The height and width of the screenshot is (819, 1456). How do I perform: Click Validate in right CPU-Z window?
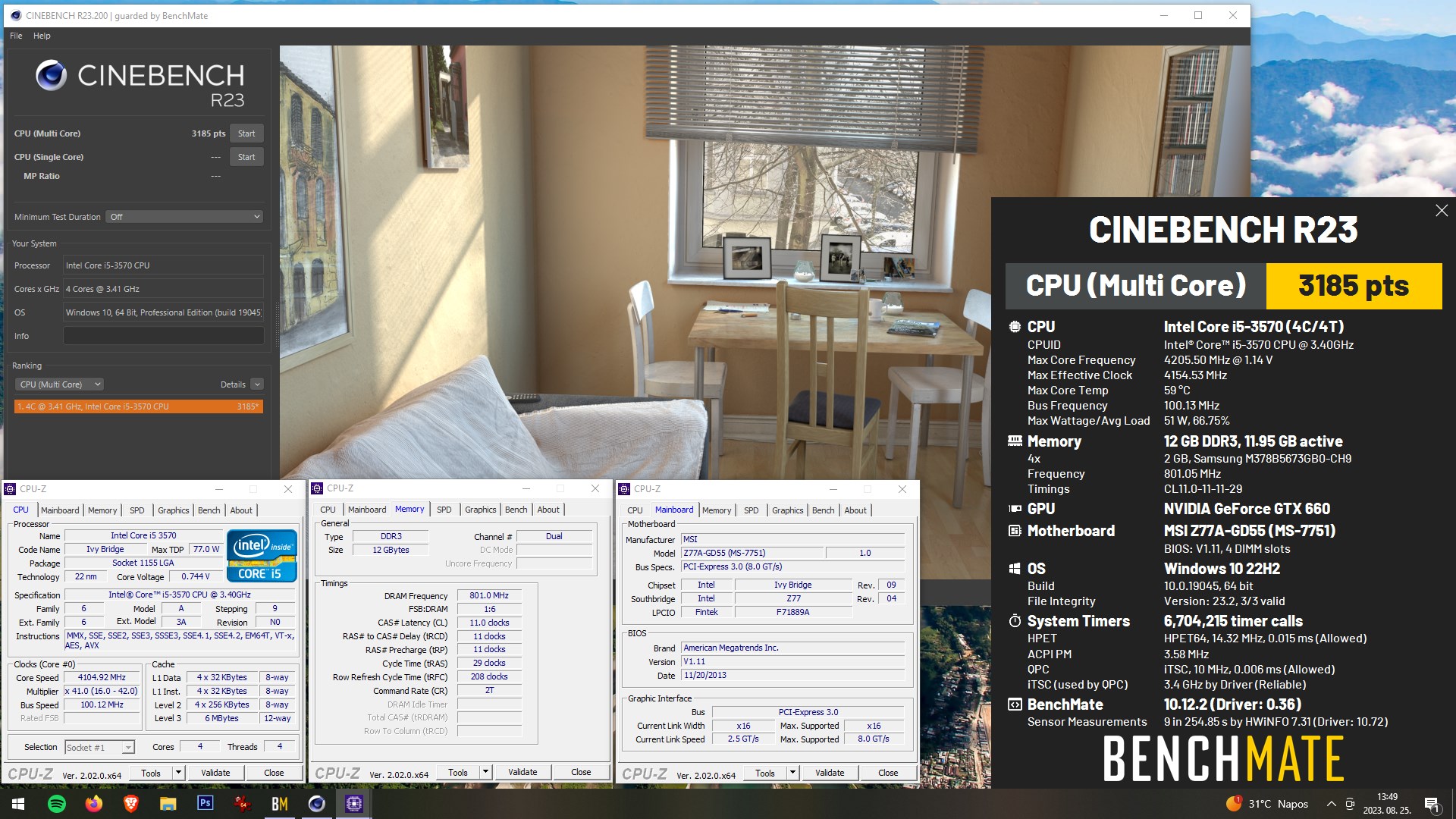[x=830, y=773]
